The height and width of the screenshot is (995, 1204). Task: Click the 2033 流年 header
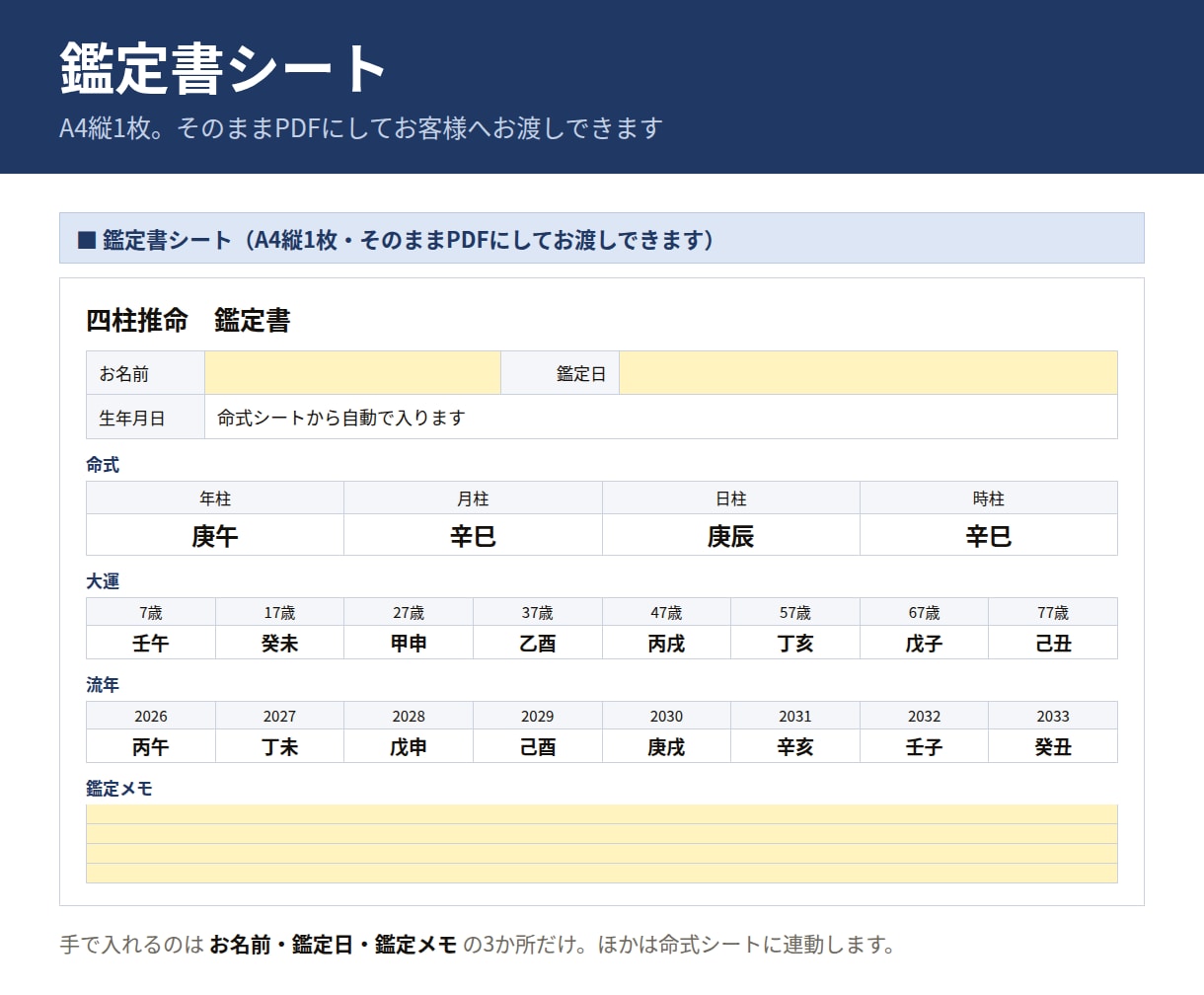[x=1053, y=716]
